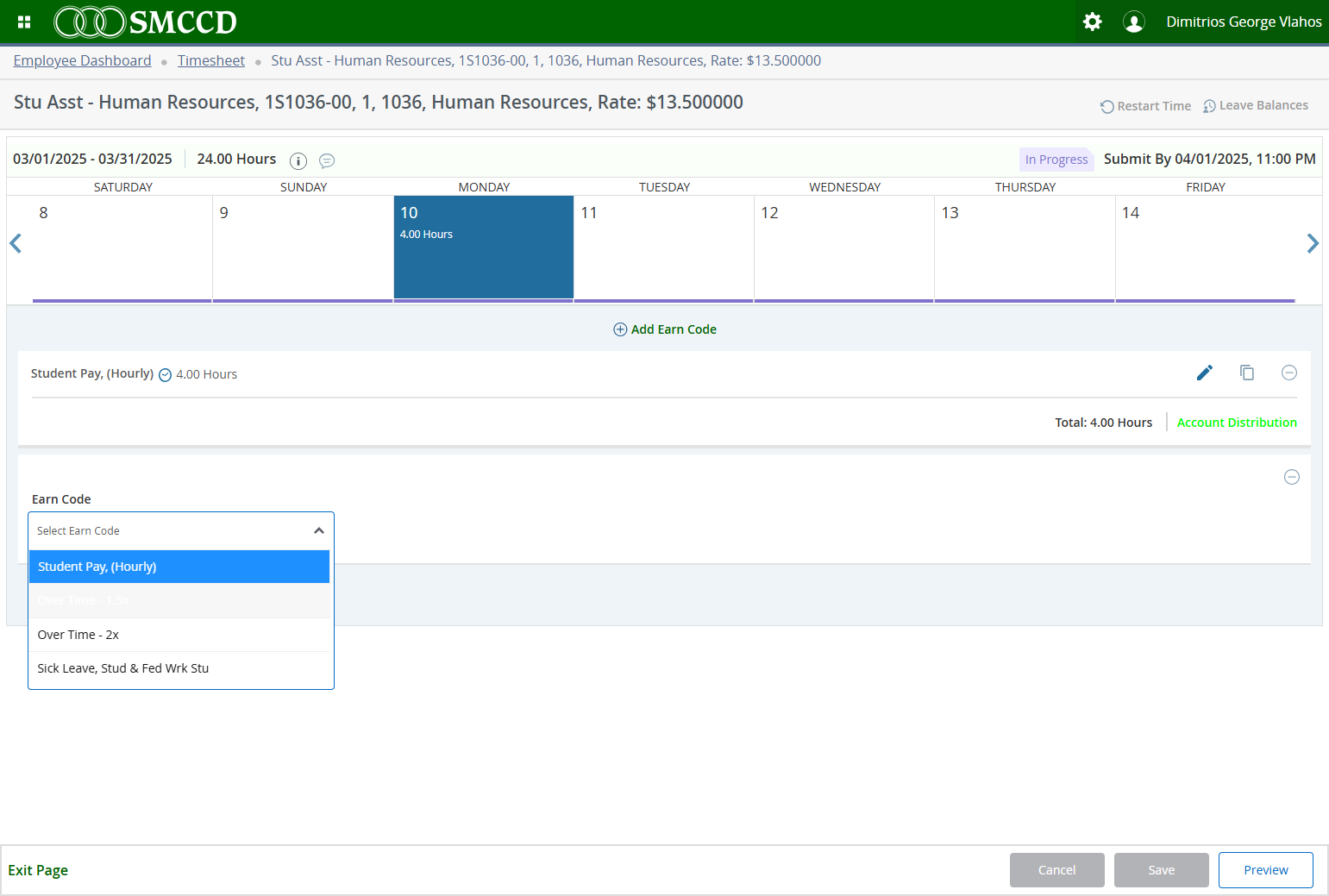Click the Cancel button

coord(1057,870)
